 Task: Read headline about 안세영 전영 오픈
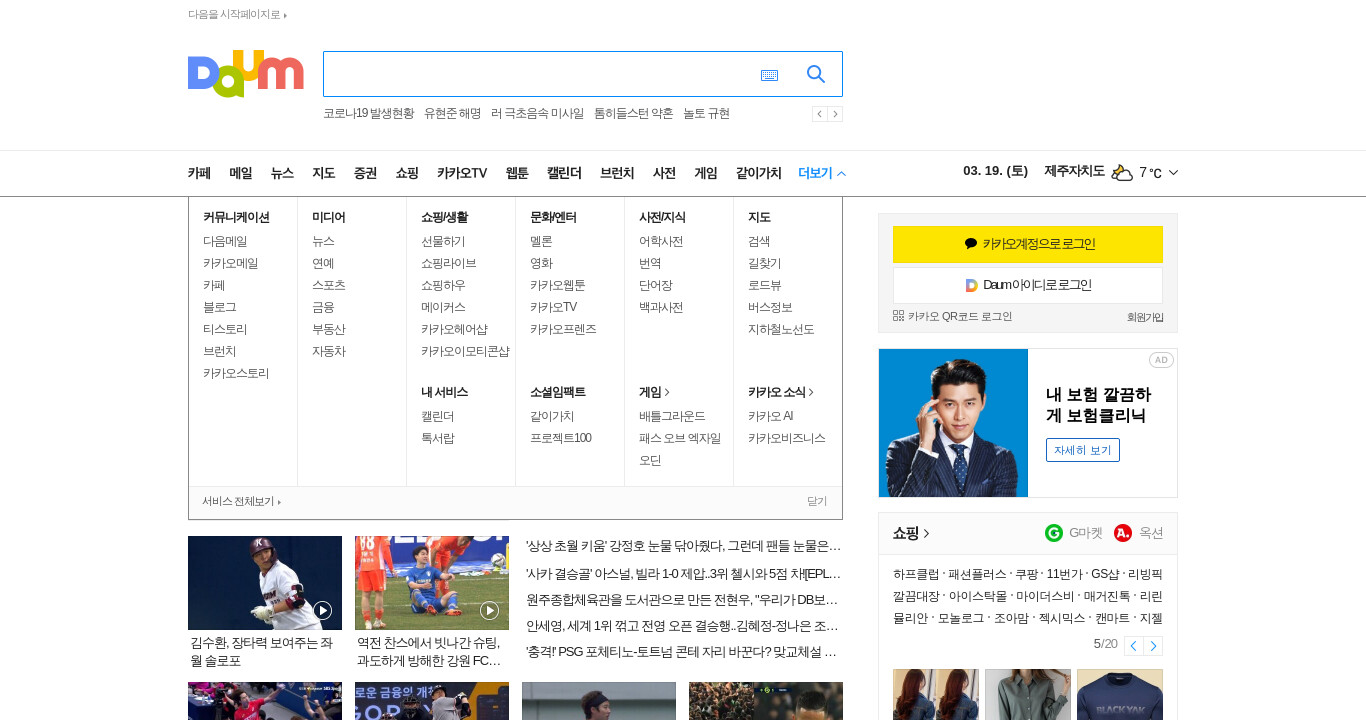(x=684, y=626)
